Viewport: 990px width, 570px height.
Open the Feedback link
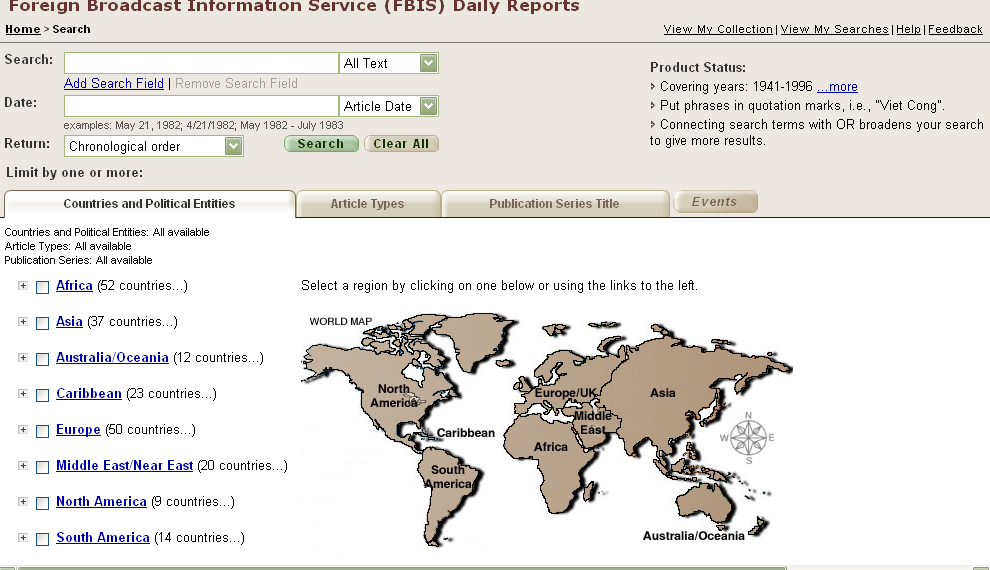pyautogui.click(x=955, y=29)
